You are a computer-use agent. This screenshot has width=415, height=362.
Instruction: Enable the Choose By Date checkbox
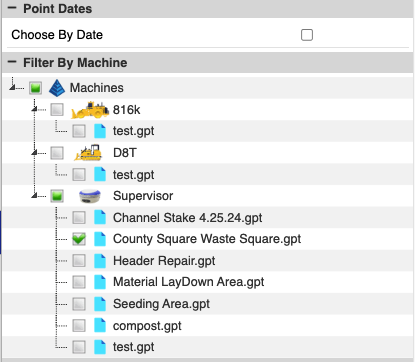point(307,35)
